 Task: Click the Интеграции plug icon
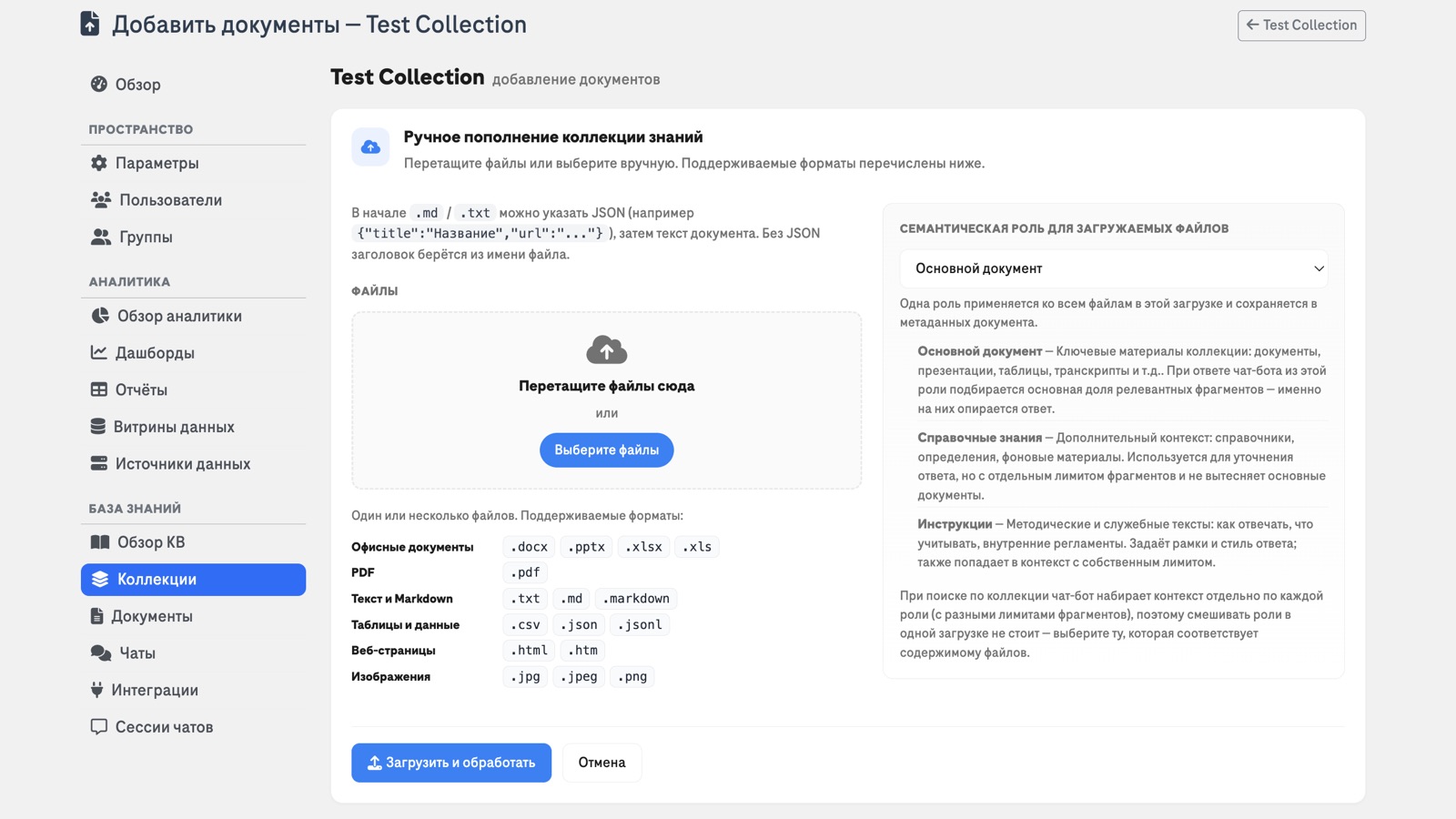(x=97, y=690)
